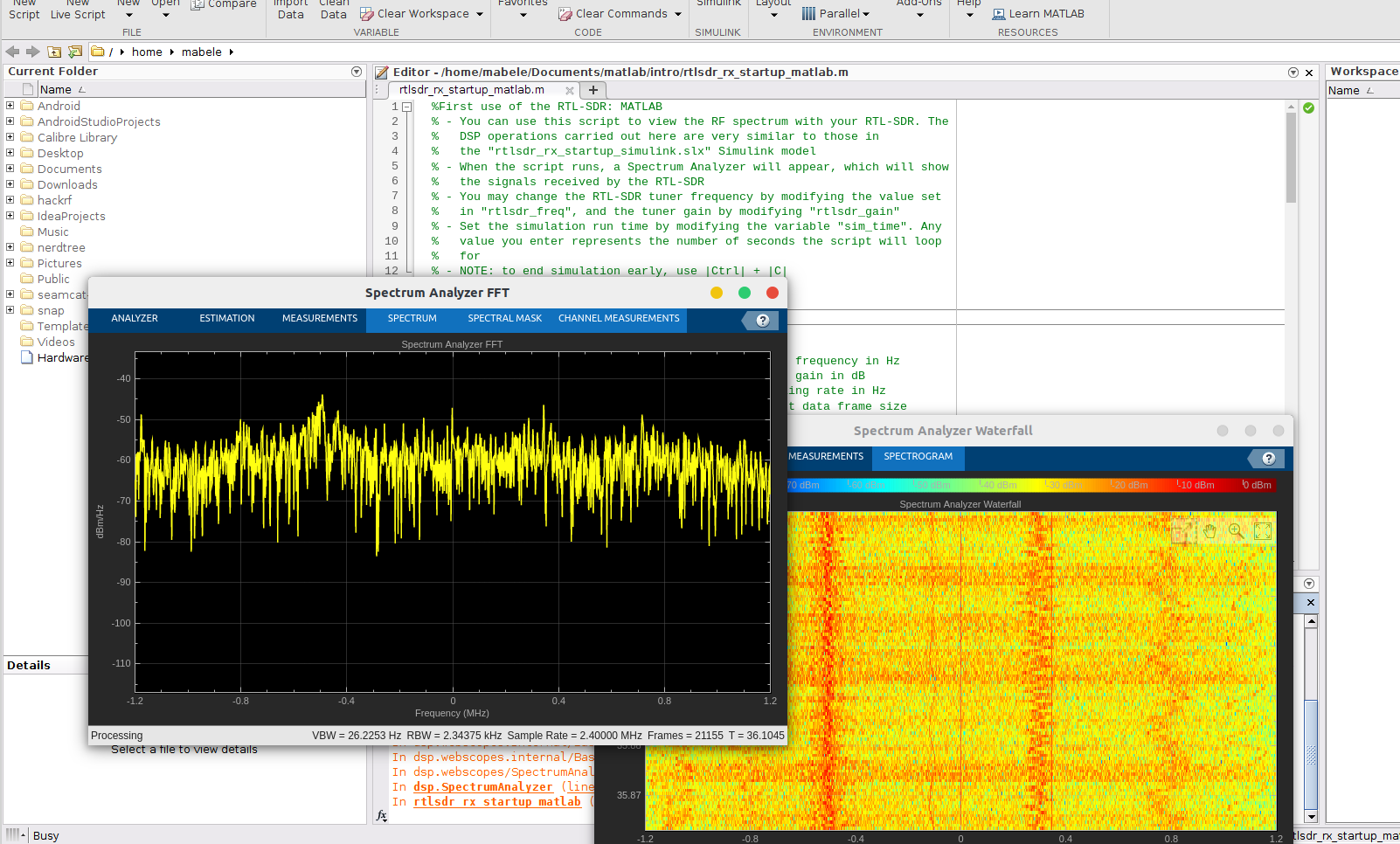Image resolution: width=1400 pixels, height=844 pixels.
Task: Open the Clear Workspace dropdown arrow
Action: click(480, 14)
